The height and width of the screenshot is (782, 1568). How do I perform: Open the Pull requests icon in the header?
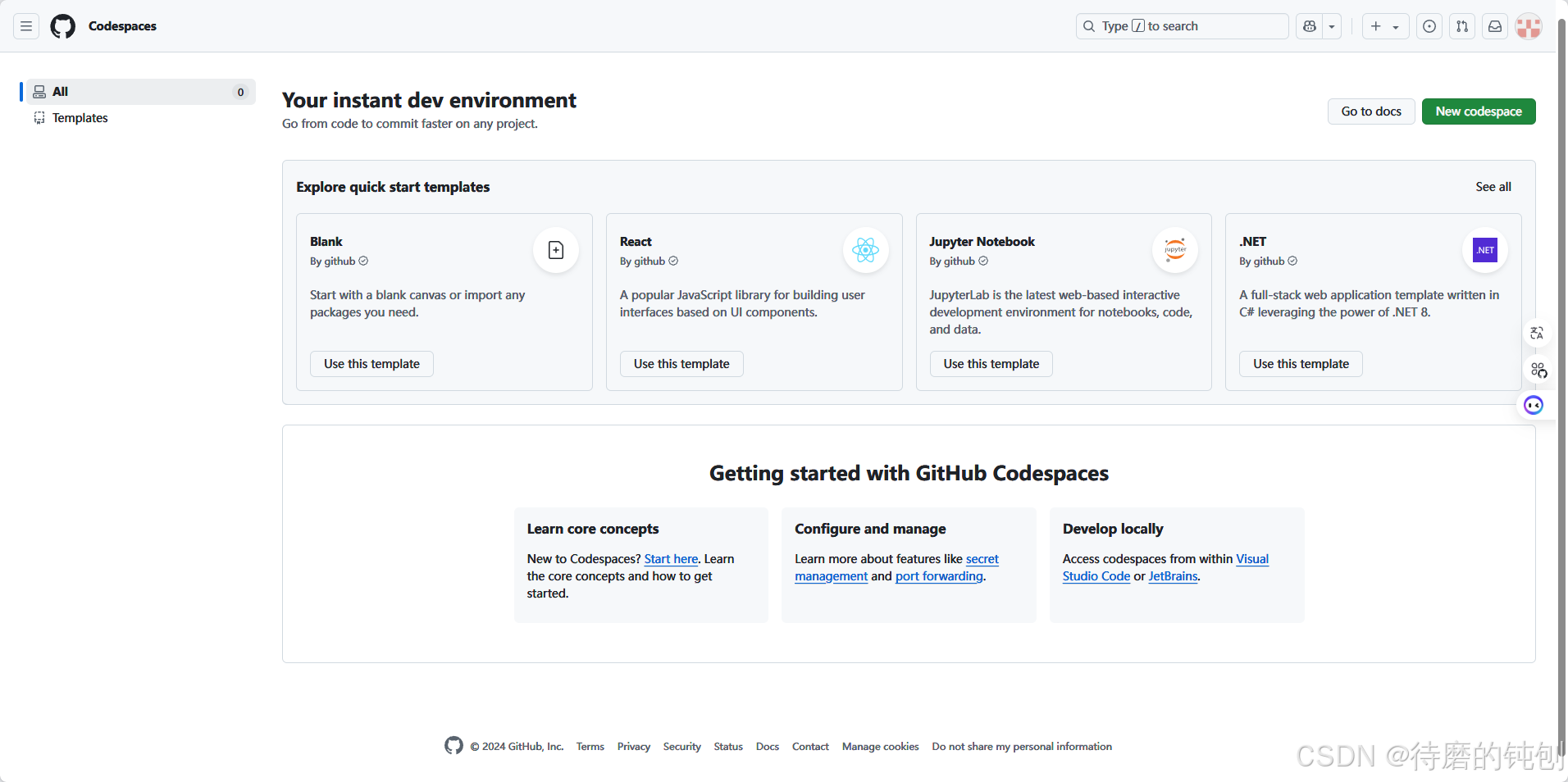(x=1462, y=26)
